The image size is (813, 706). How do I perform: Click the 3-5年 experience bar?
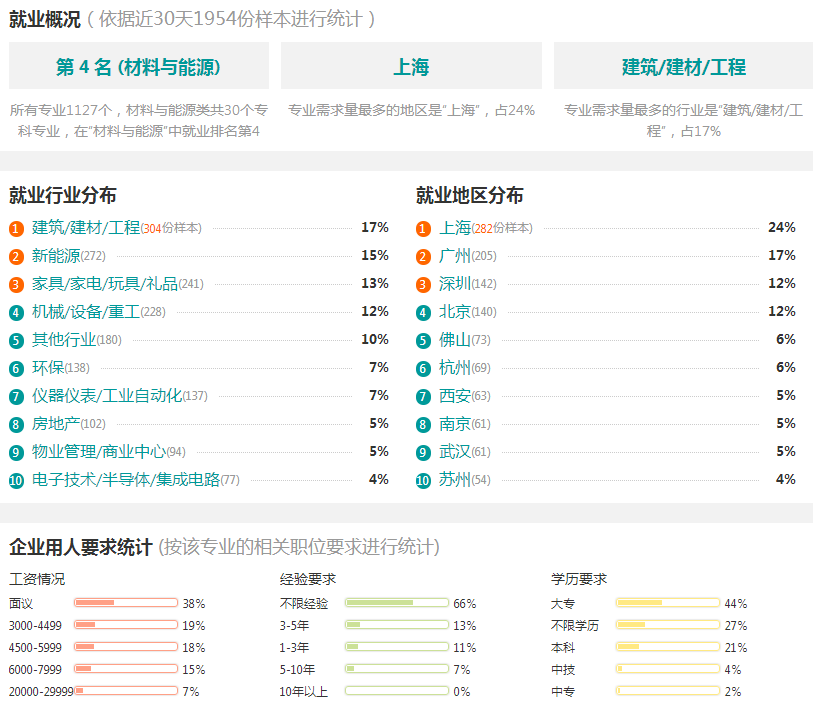[397, 625]
